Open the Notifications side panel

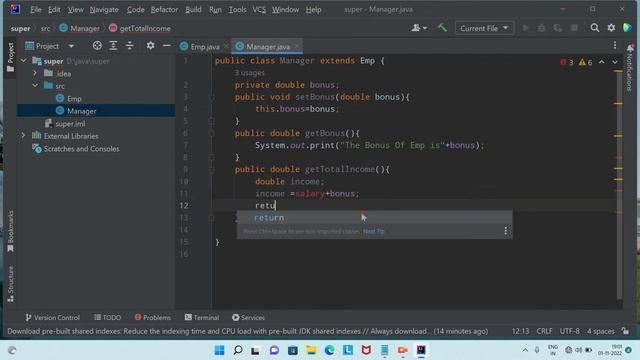click(630, 68)
